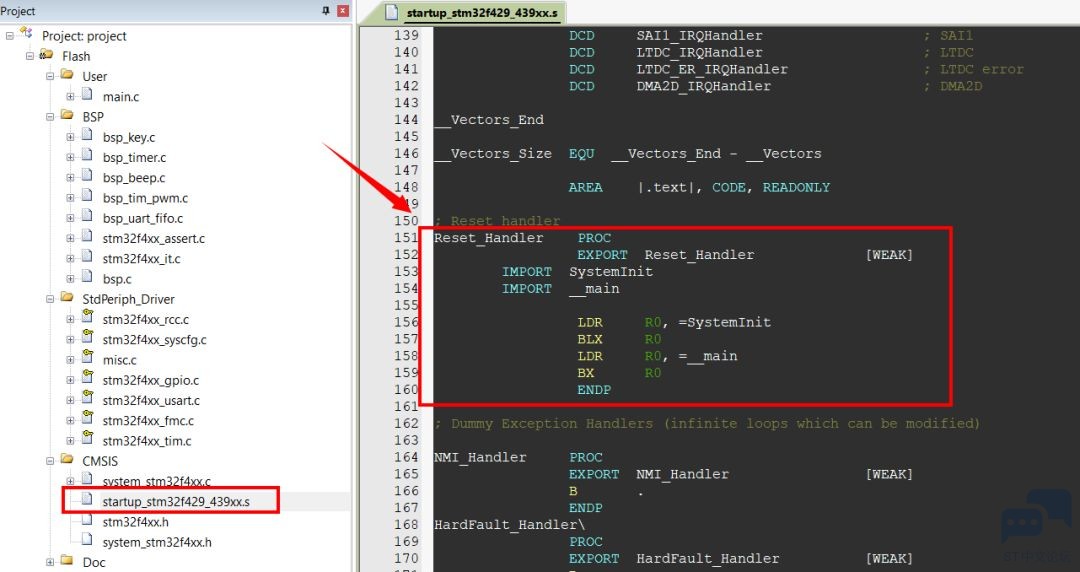
Task: Select bsp_key.c file
Action: tap(129, 137)
